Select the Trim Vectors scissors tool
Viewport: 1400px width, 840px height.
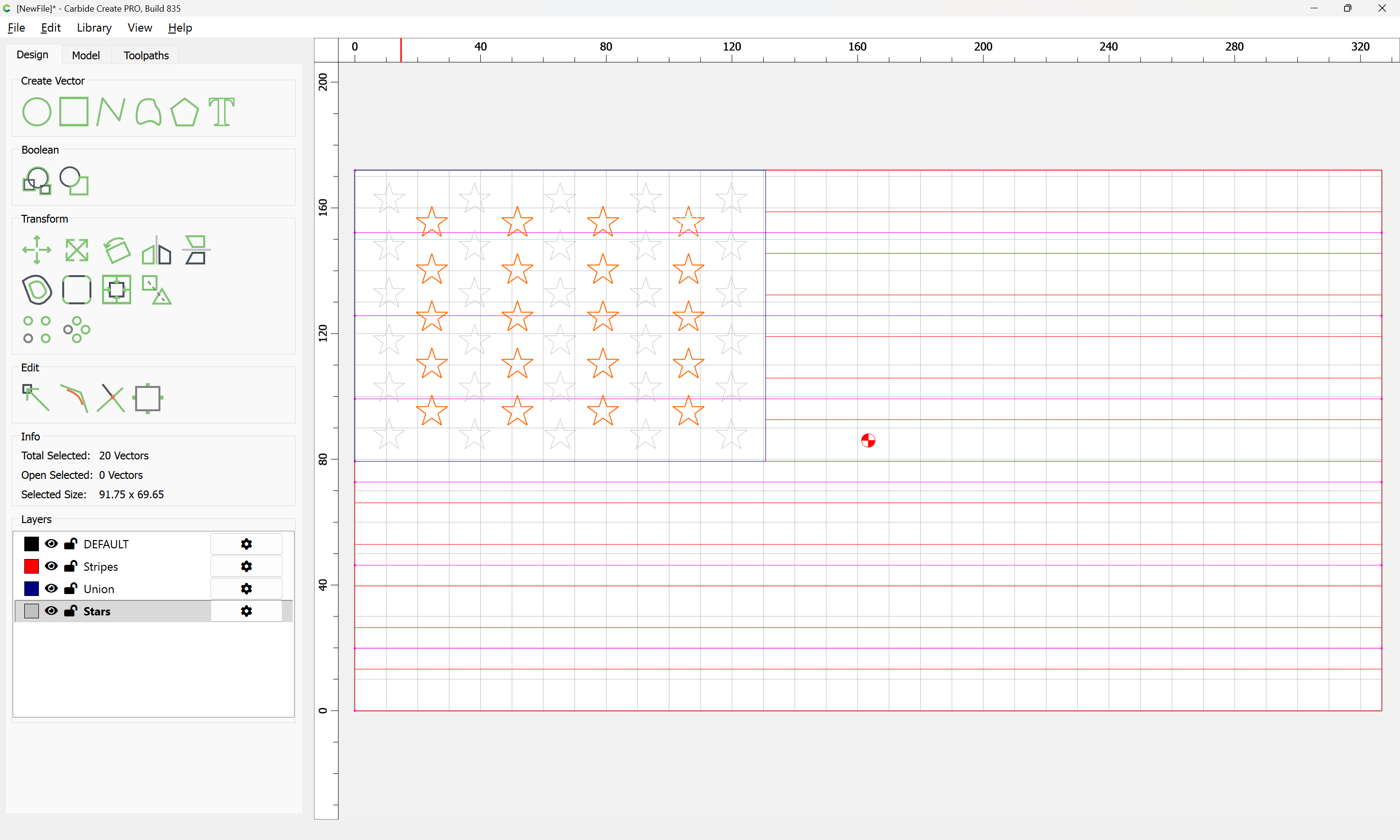(x=110, y=398)
